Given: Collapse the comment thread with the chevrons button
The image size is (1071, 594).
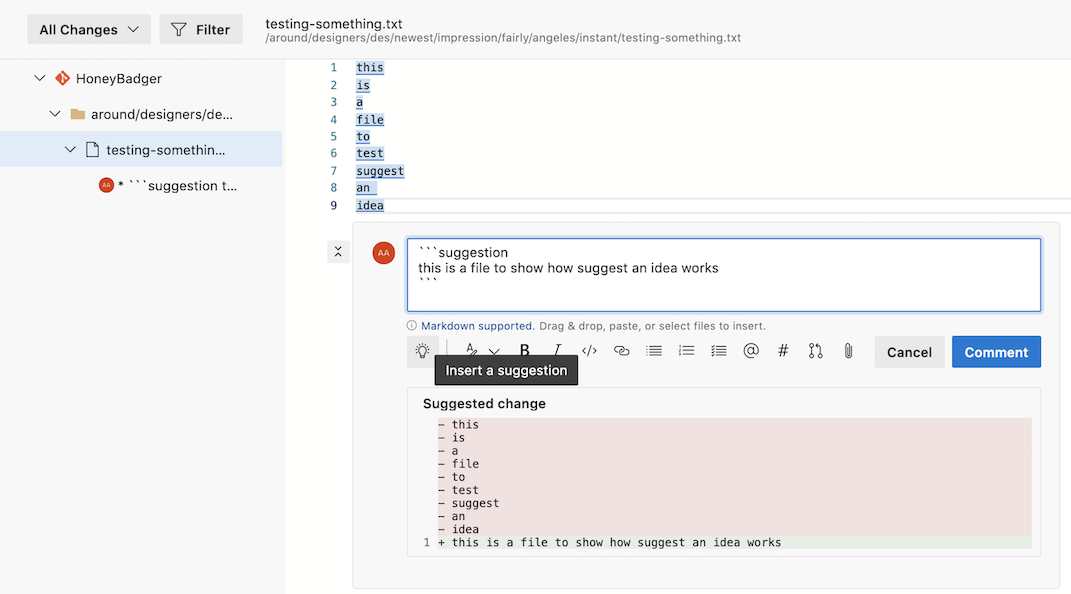Looking at the screenshot, I should point(338,252).
